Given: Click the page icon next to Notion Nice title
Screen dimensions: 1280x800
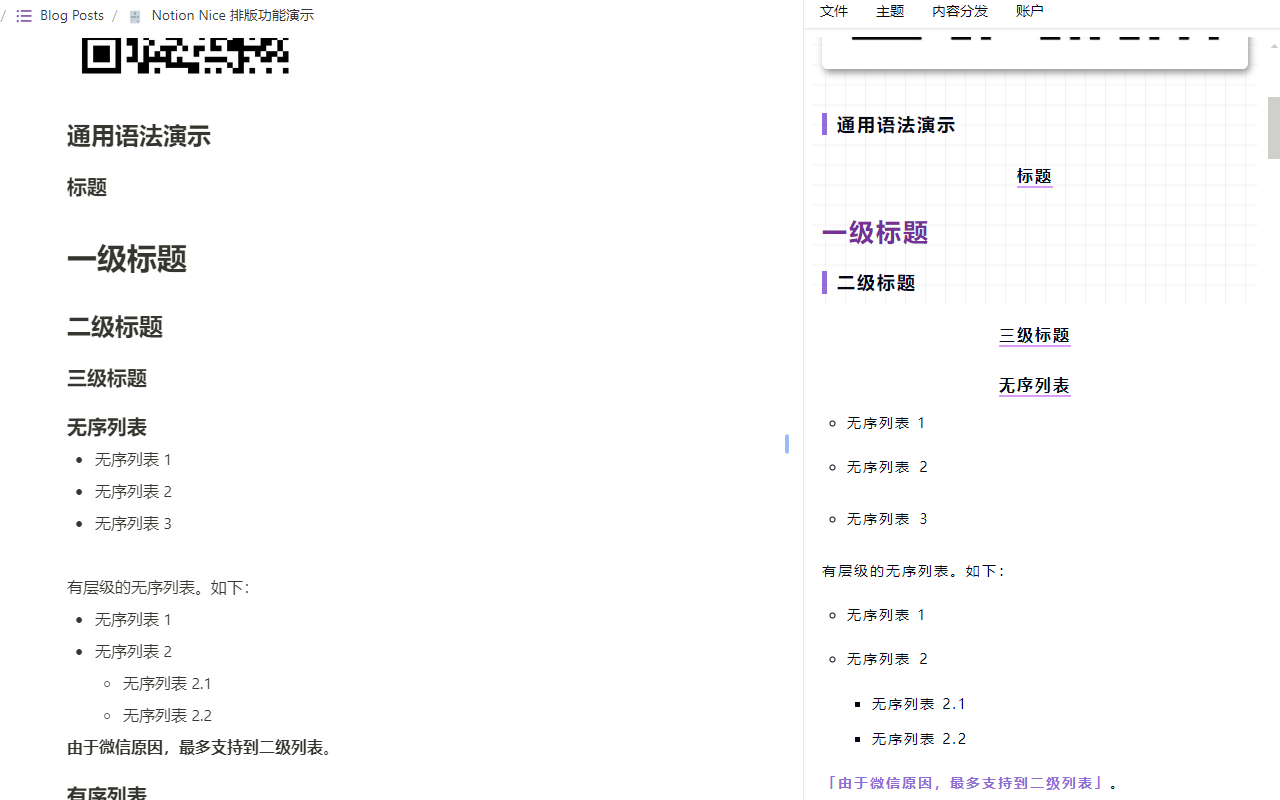Looking at the screenshot, I should click(134, 15).
